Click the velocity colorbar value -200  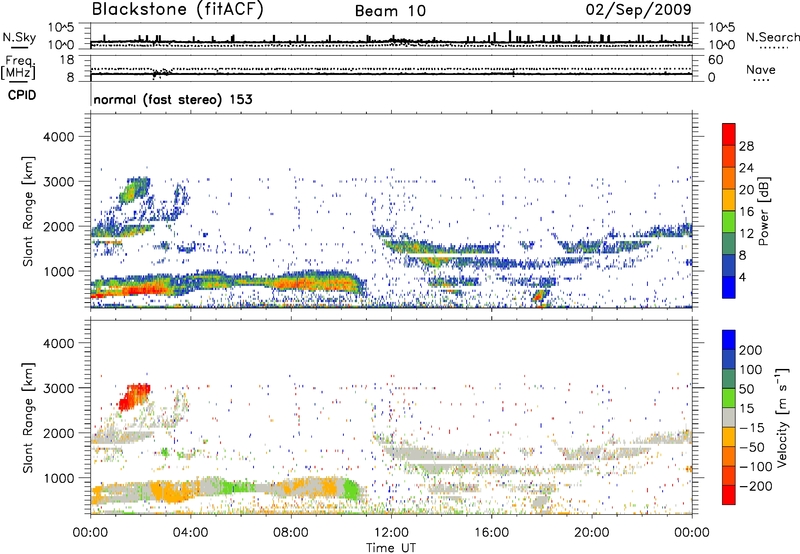click(x=755, y=486)
